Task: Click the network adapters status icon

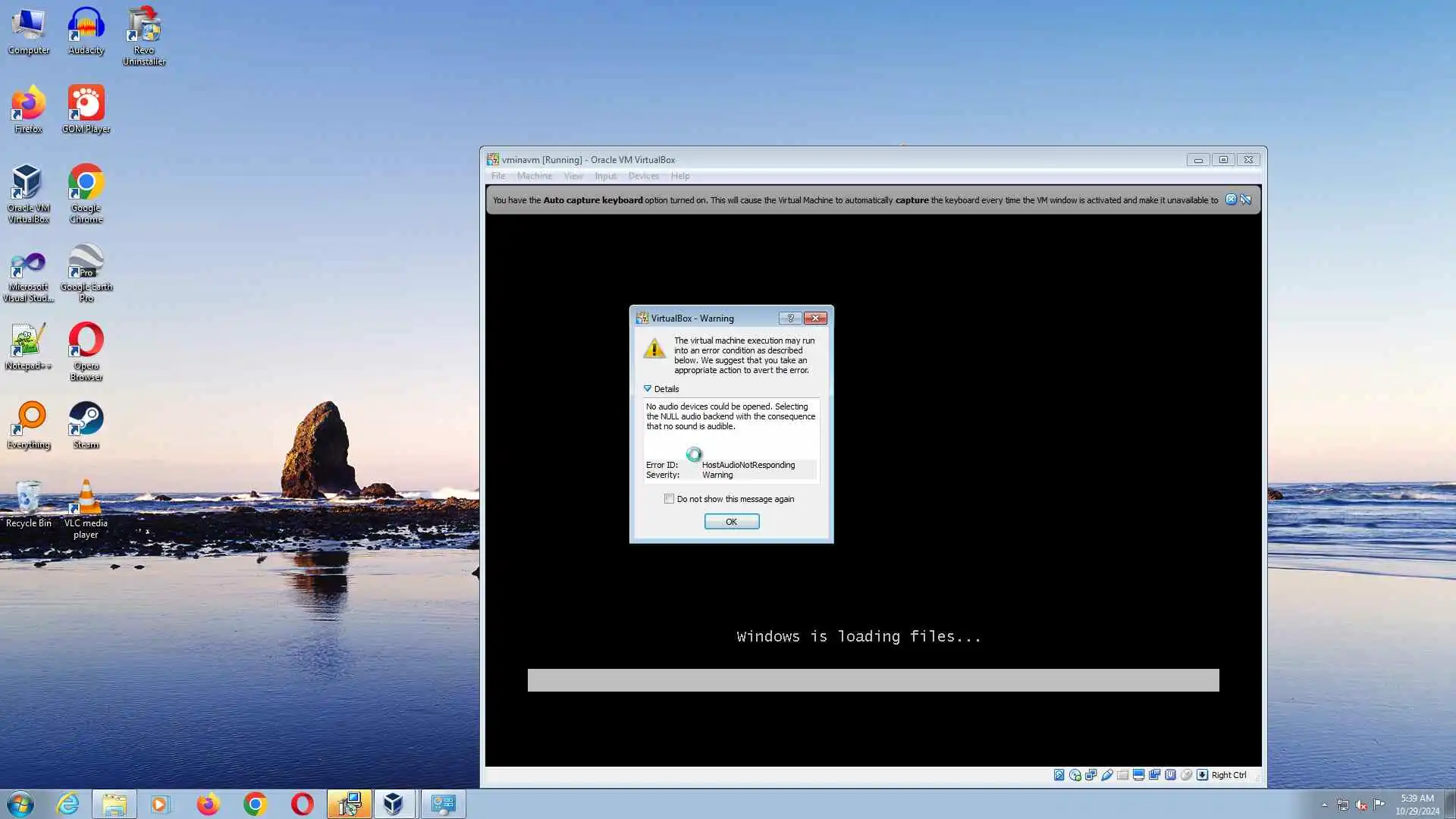Action: click(x=1090, y=775)
